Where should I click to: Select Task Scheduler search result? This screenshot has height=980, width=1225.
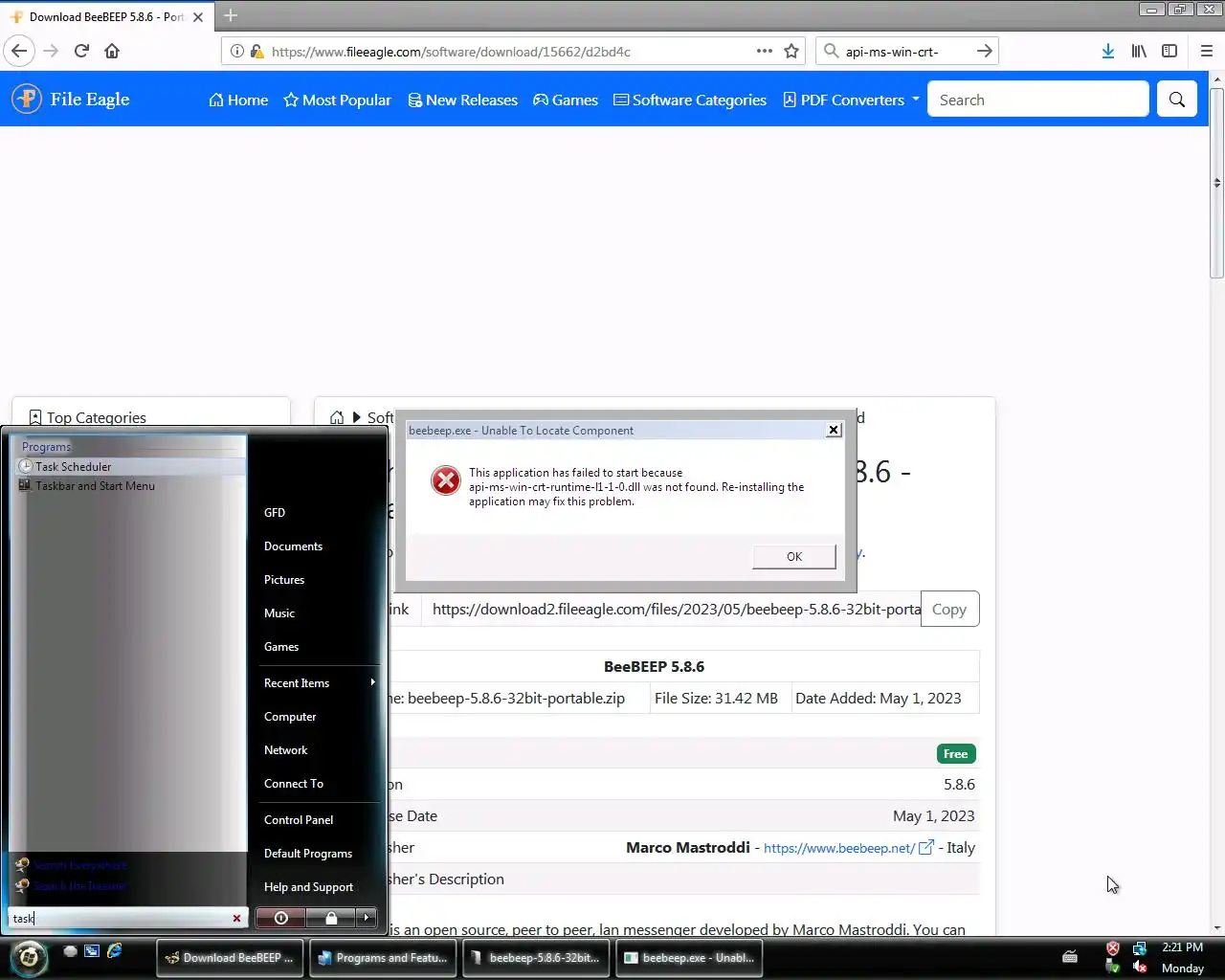pos(131,467)
